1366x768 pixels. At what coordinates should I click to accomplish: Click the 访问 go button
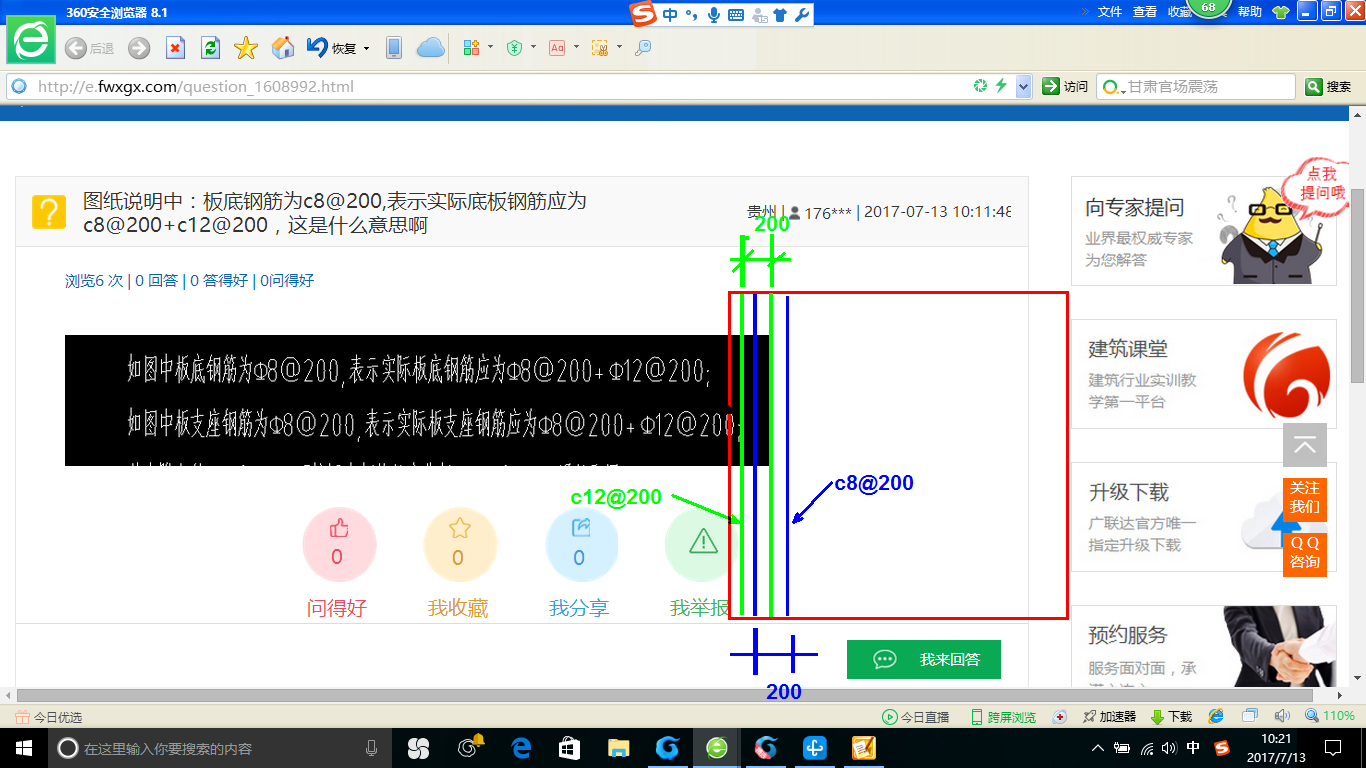[1064, 87]
